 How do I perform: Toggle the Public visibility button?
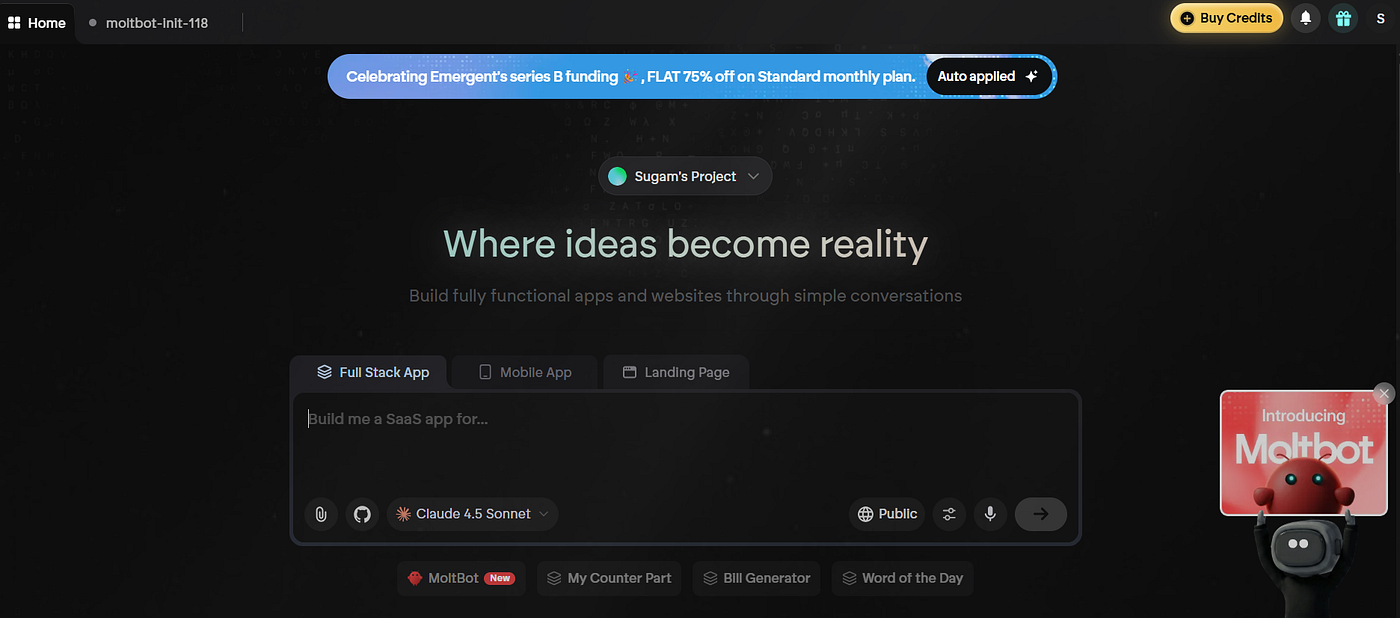pos(887,514)
